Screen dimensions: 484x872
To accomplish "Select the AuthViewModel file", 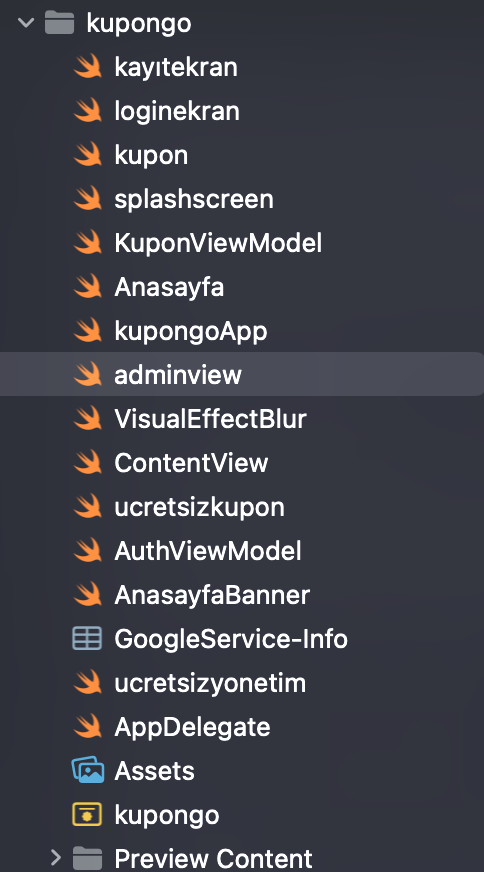I will 208,551.
